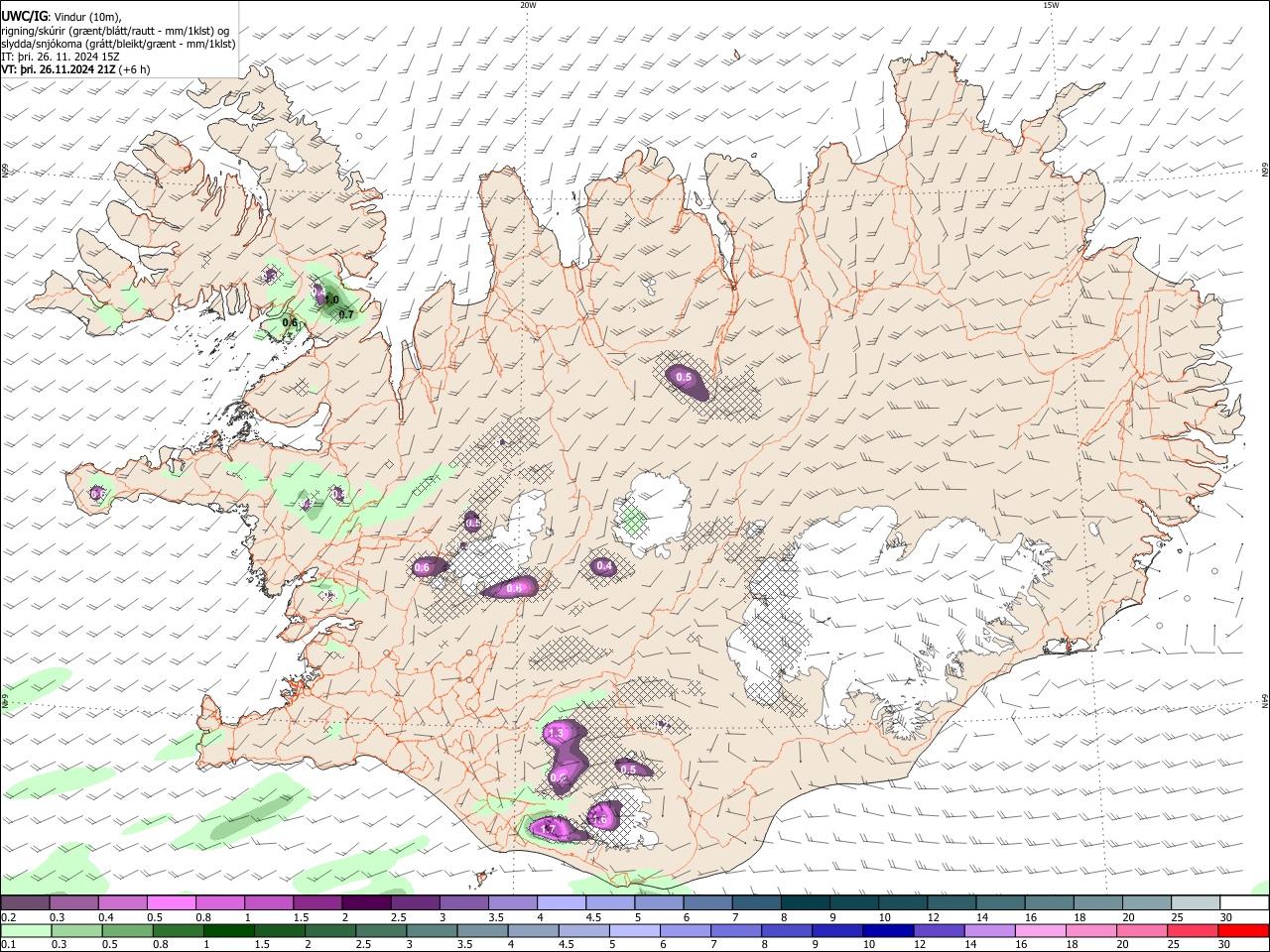Screen dimensions: 1270x952
Task: Pick the palest green 0.1 swatch in lower legend row
Action: 28,930
